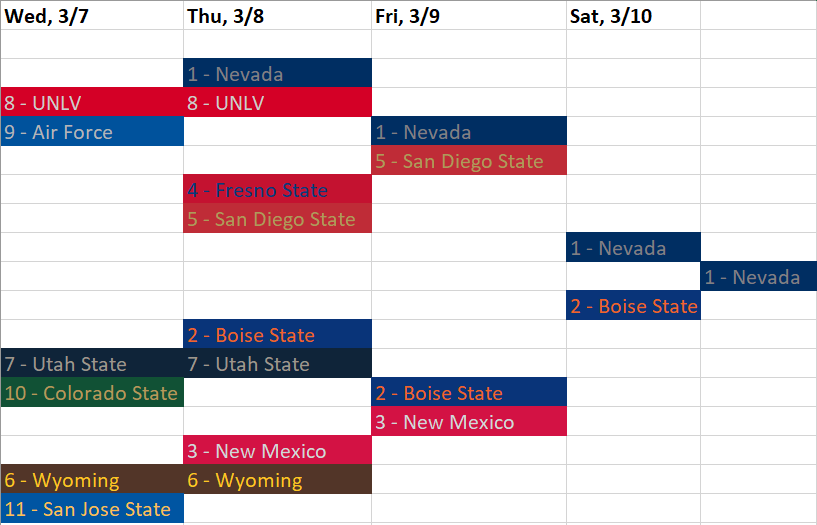Click 8 - UNLV in the Thu, 3/8 column
This screenshot has height=525, width=817.
click(x=277, y=103)
